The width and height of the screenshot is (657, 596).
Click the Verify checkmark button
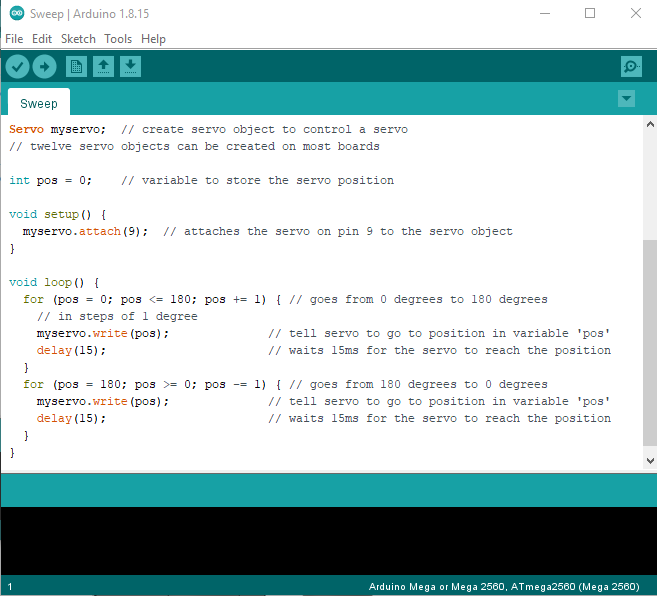(17, 67)
